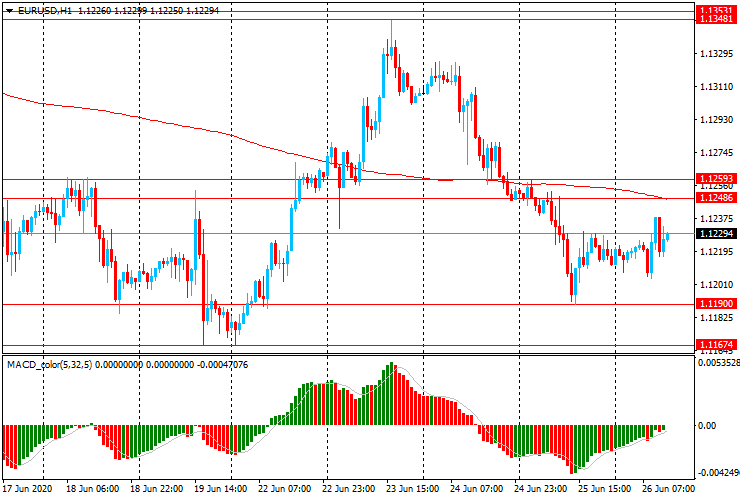Click the 1.13110 price scale value
The image size is (740, 500).
(x=716, y=87)
